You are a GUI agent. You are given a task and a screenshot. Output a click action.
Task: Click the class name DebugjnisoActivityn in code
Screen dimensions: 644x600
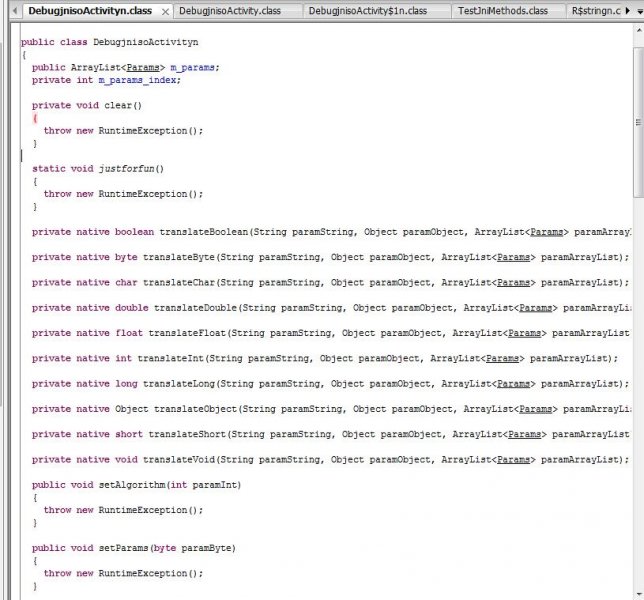click(145, 42)
